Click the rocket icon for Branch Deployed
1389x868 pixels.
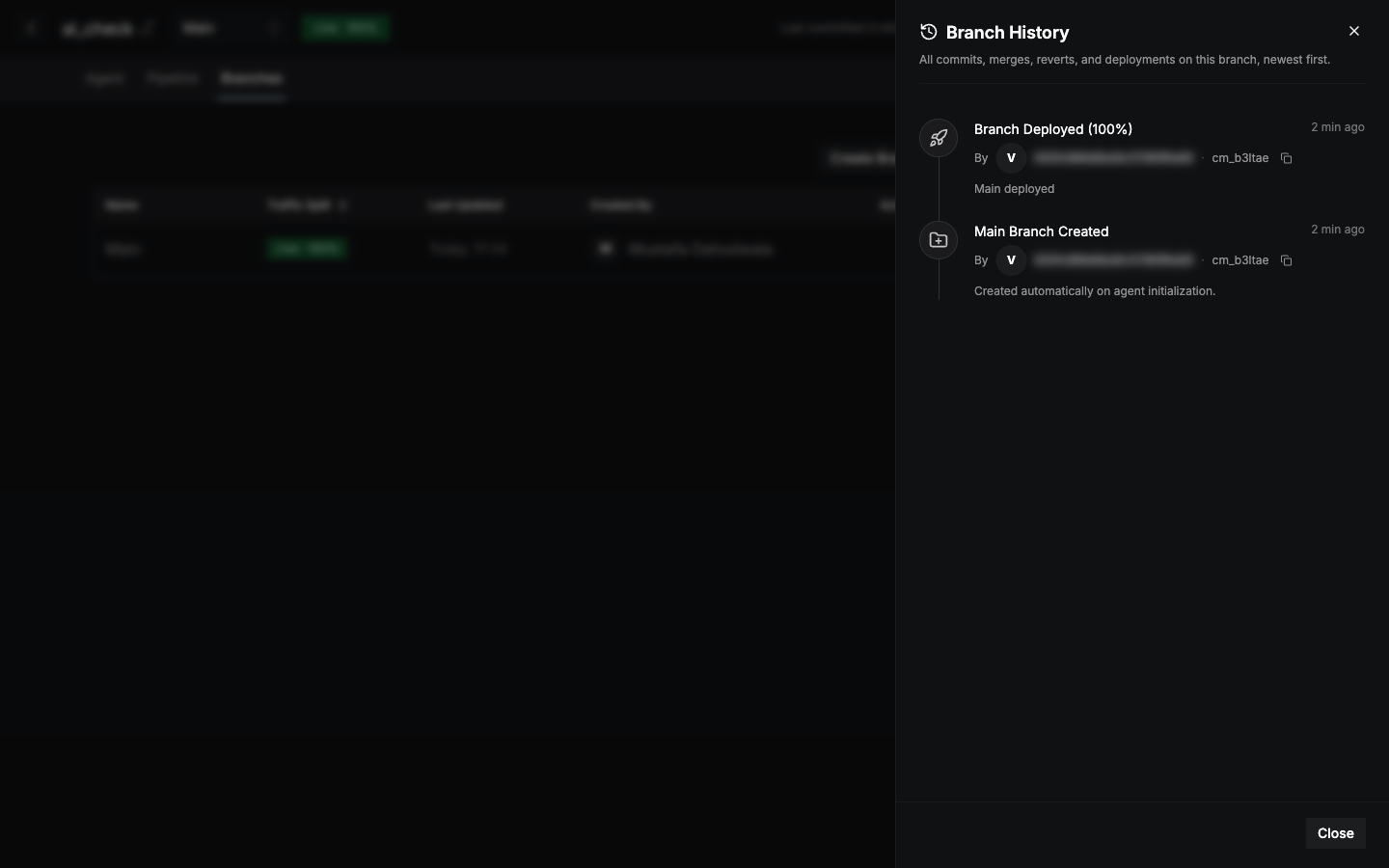click(x=939, y=138)
